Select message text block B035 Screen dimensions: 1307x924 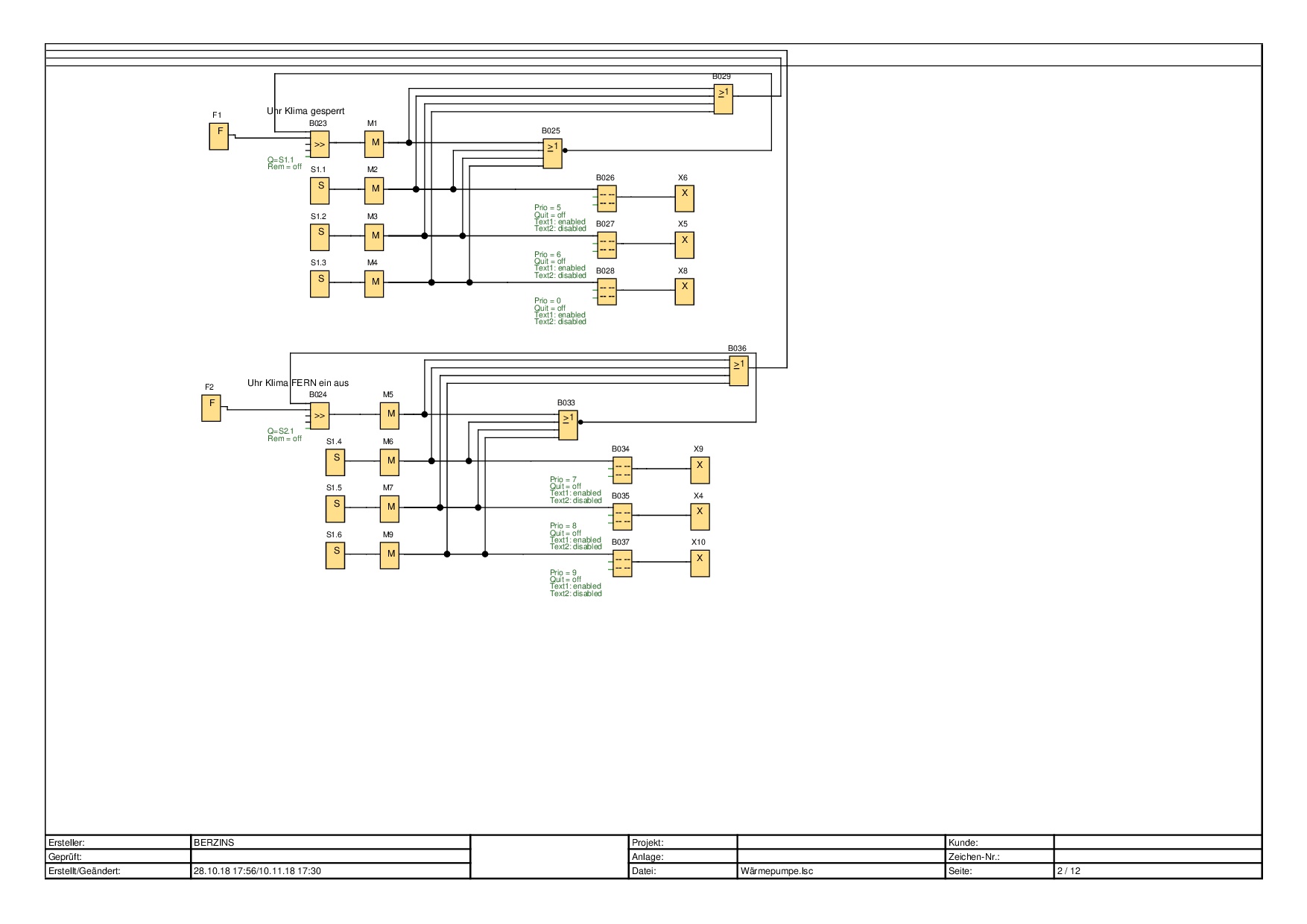pyautogui.click(x=622, y=516)
